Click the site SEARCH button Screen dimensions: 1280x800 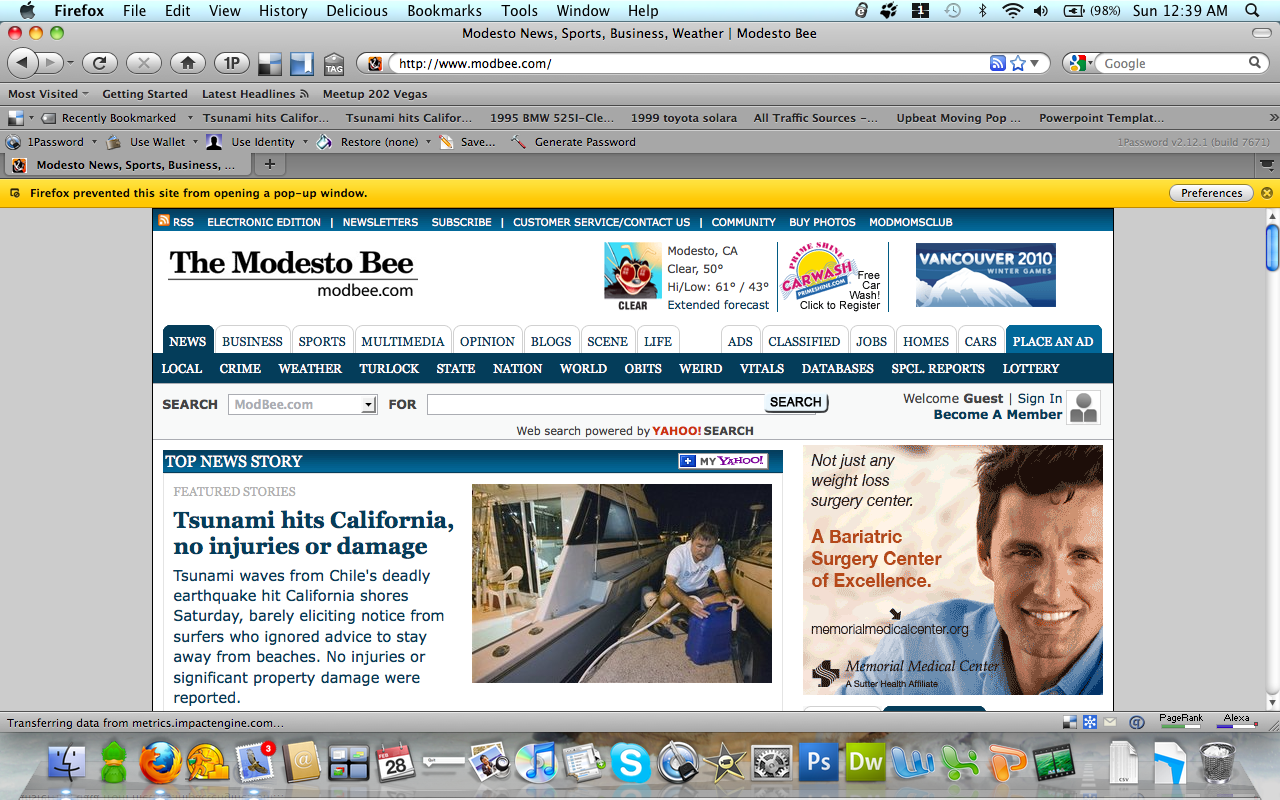click(796, 402)
